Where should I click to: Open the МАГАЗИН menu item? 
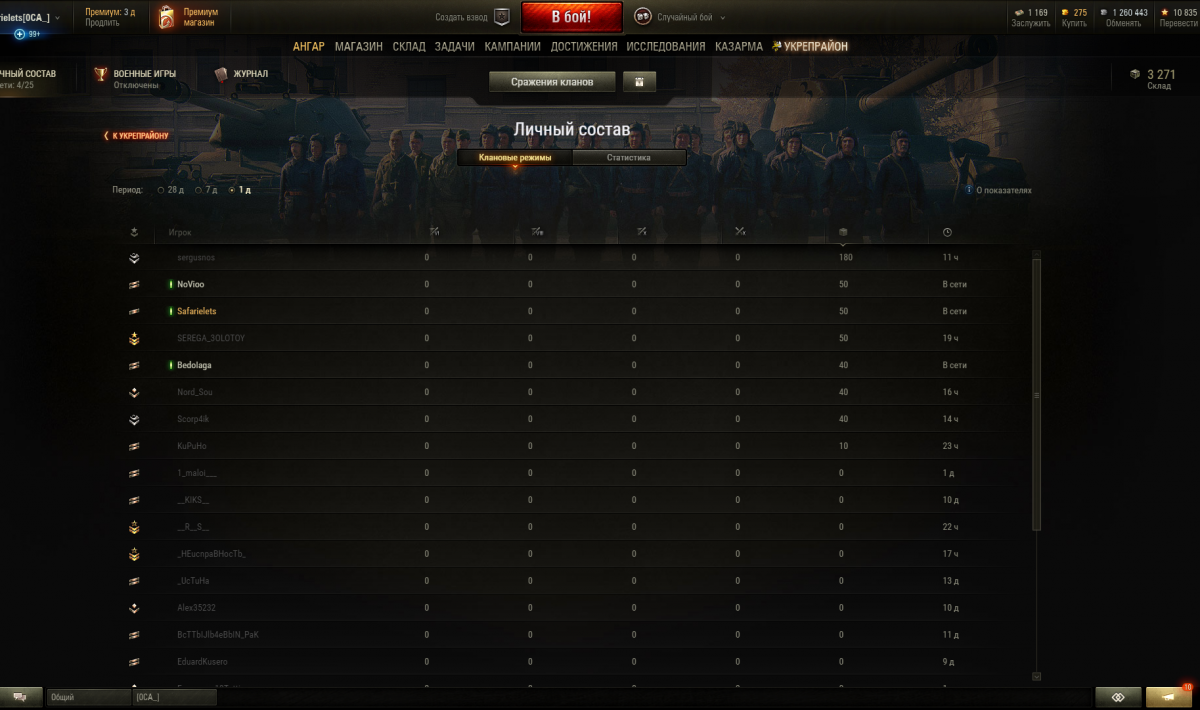point(359,46)
